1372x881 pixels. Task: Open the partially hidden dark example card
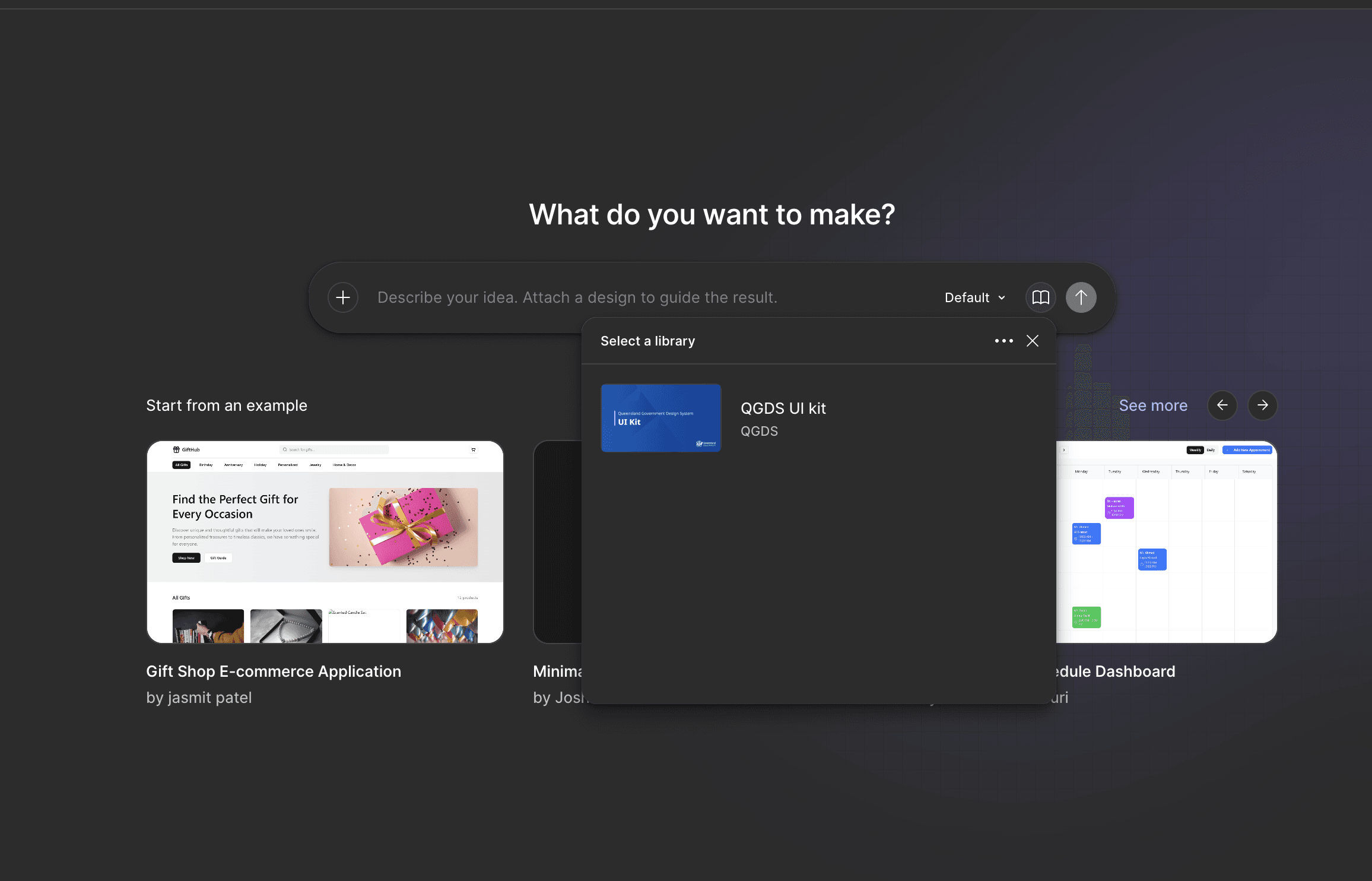click(x=557, y=541)
